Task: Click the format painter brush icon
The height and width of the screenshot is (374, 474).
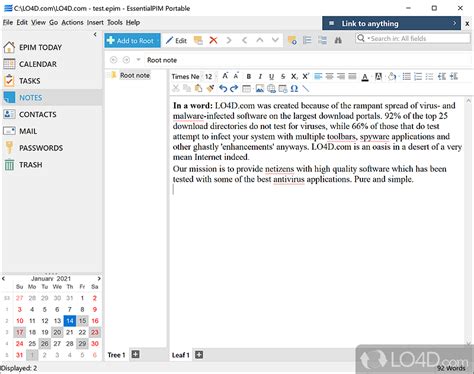Action: point(210,88)
